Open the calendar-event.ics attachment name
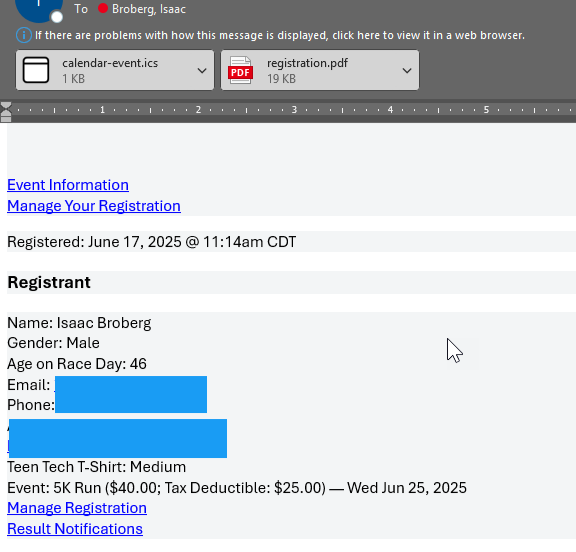The height and width of the screenshot is (552, 576). (110, 63)
